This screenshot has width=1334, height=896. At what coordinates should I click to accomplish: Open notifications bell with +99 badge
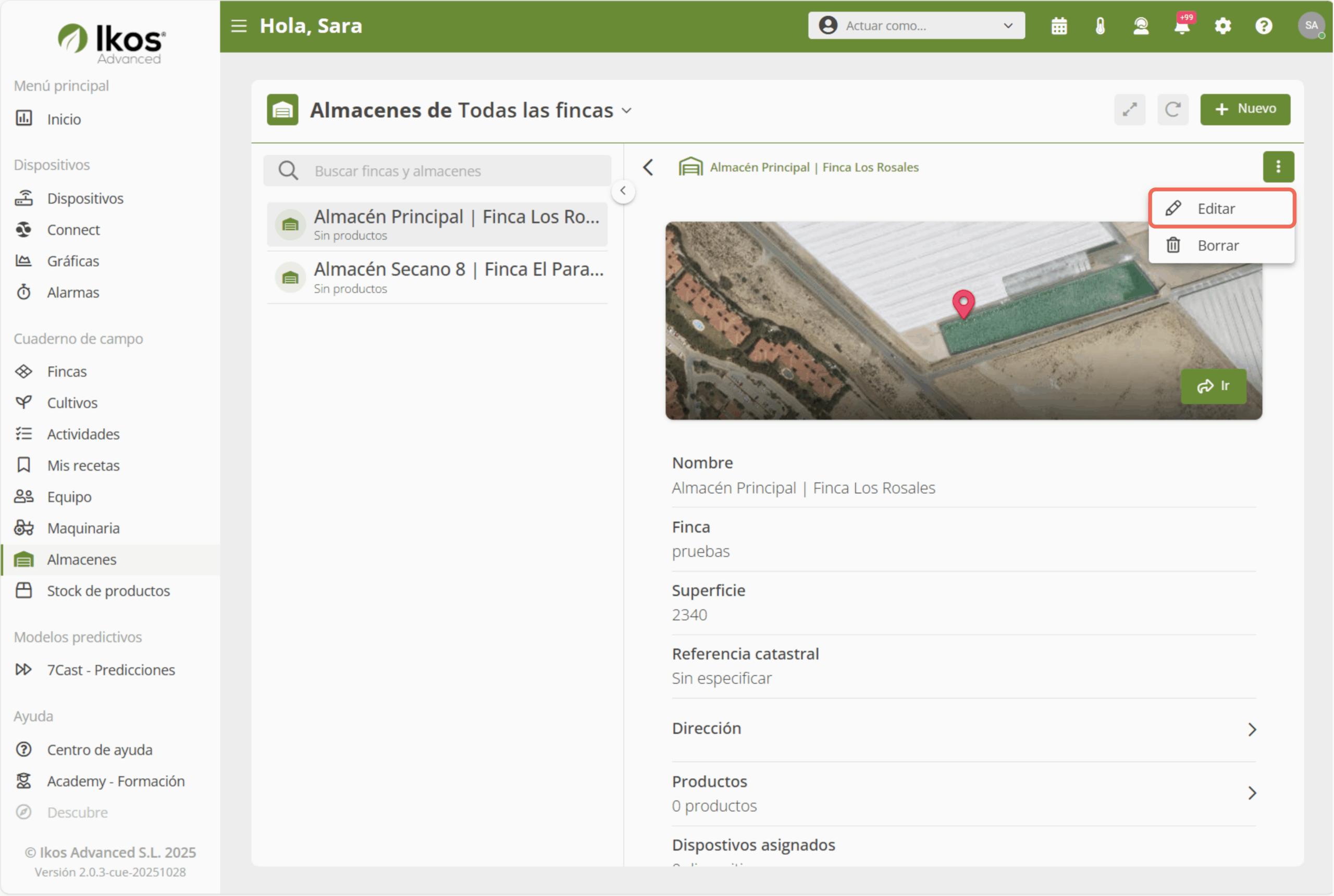point(1182,26)
